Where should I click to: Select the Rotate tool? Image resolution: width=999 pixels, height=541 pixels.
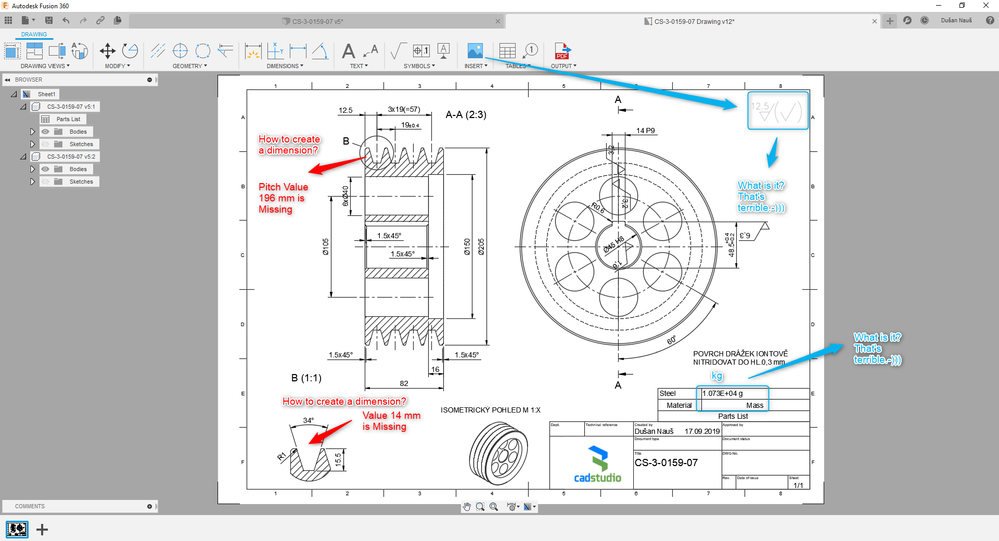(x=130, y=50)
